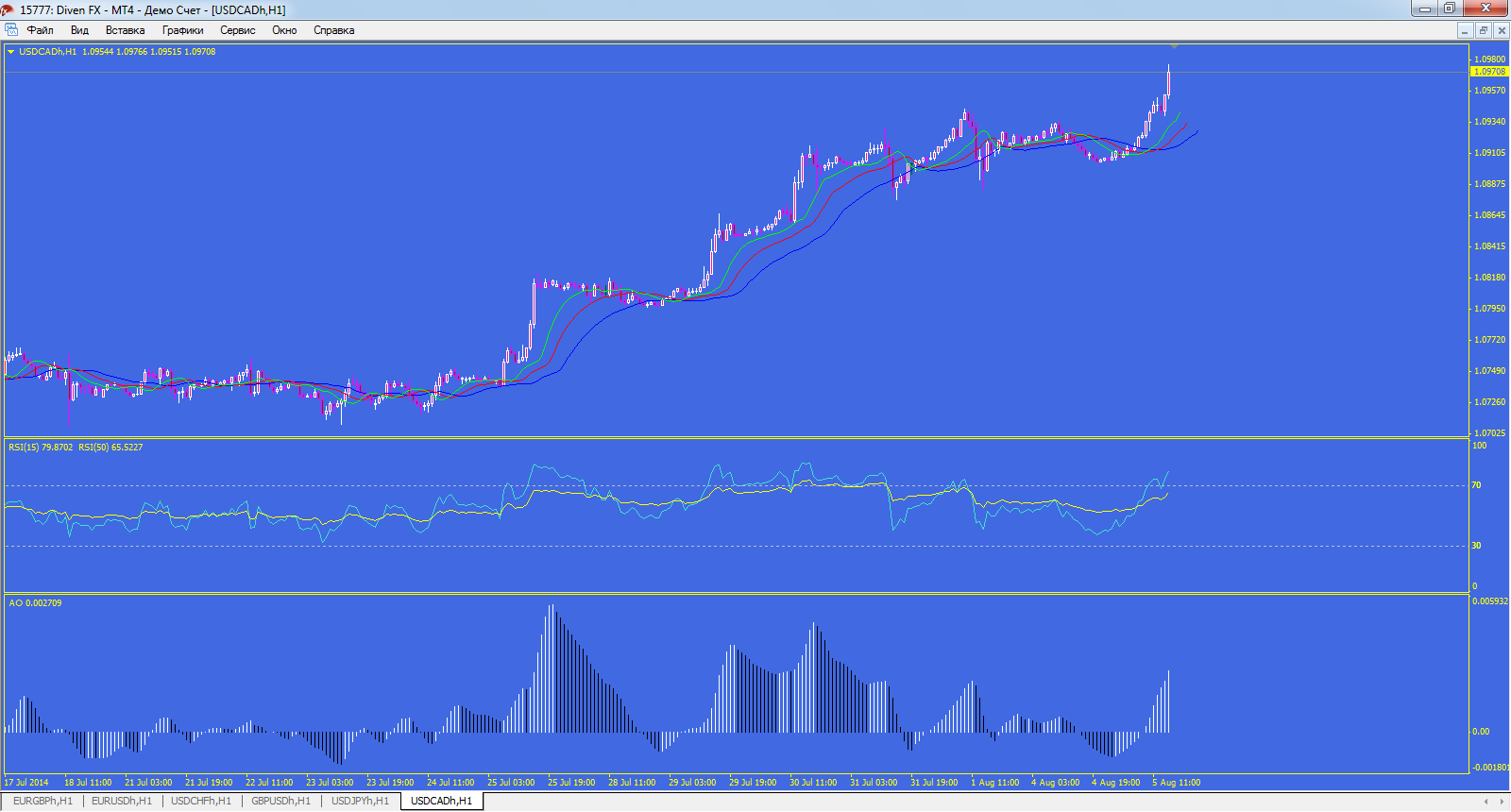Expand the triangle beside the USDCADh,H1 label
1511x812 pixels.
click(11, 52)
